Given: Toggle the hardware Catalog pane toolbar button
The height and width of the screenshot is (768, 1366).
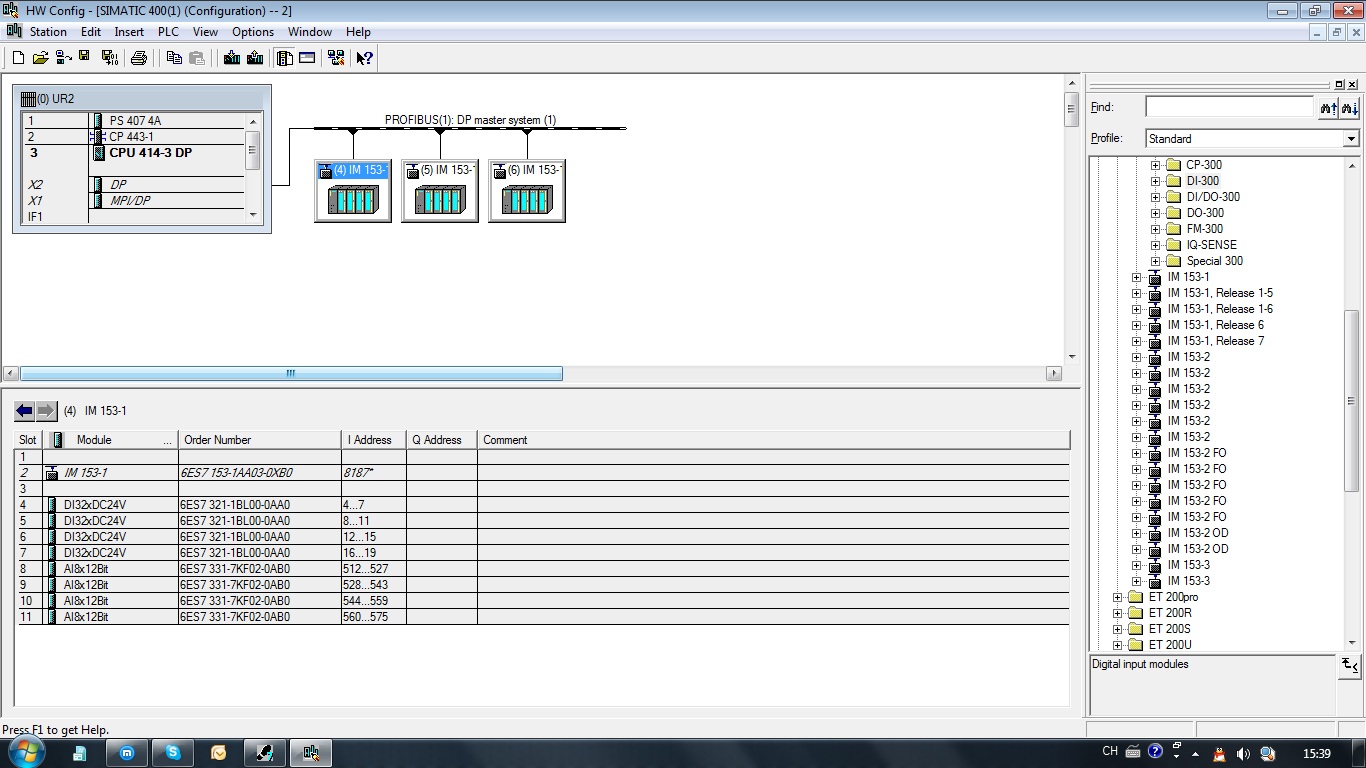Looking at the screenshot, I should point(285,58).
